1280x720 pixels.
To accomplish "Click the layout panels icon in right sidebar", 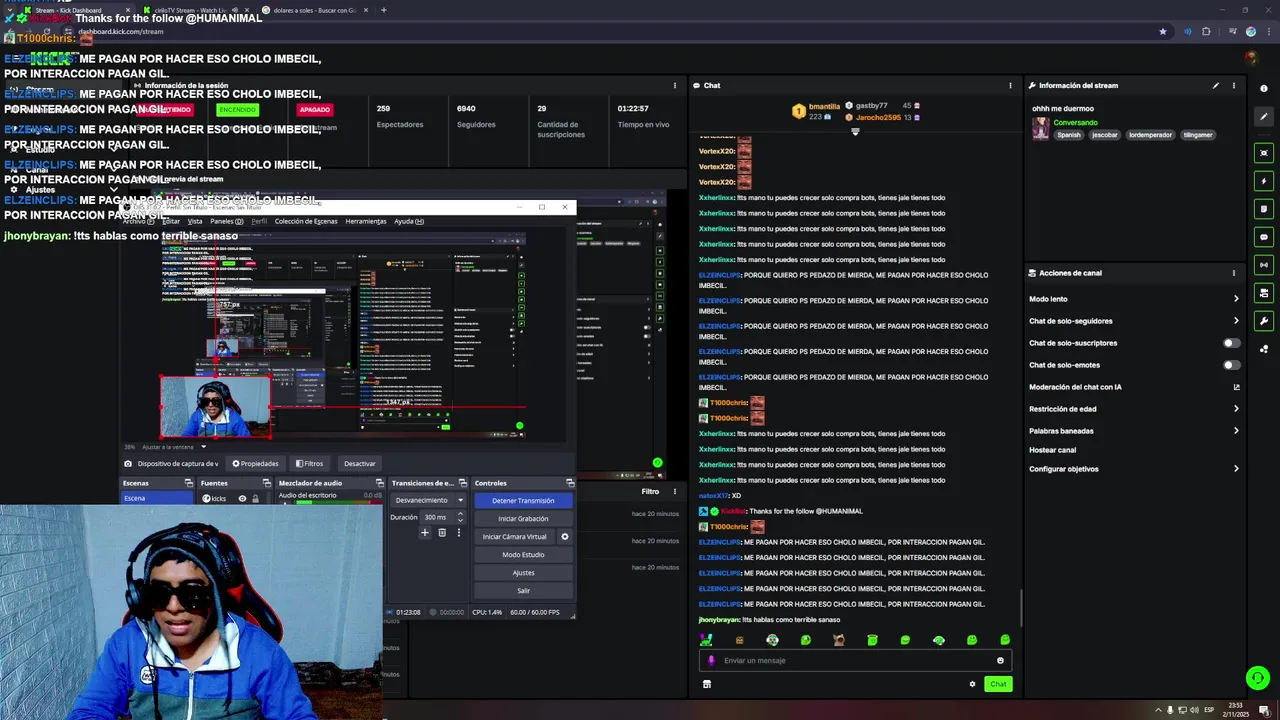I will (1264, 293).
